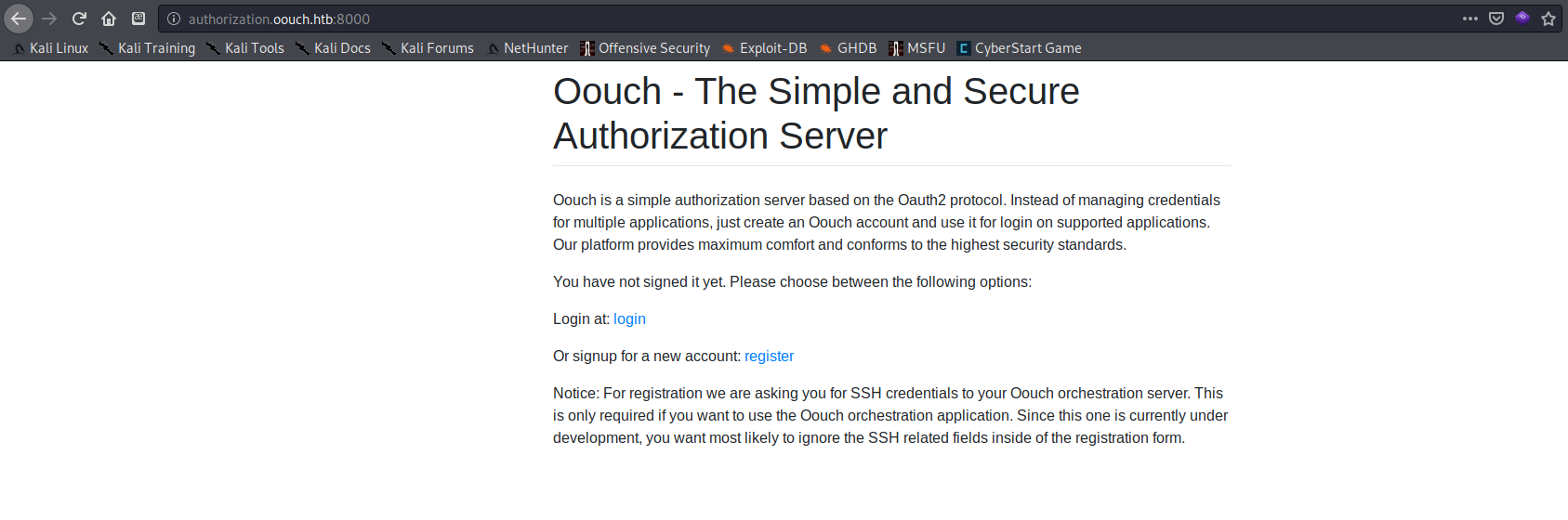Click the purple container extension icon
Screen dimensions: 1568x520
(1522, 18)
